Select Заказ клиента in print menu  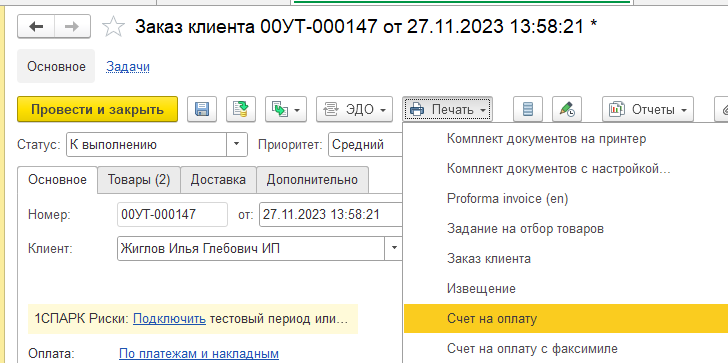tap(566, 259)
